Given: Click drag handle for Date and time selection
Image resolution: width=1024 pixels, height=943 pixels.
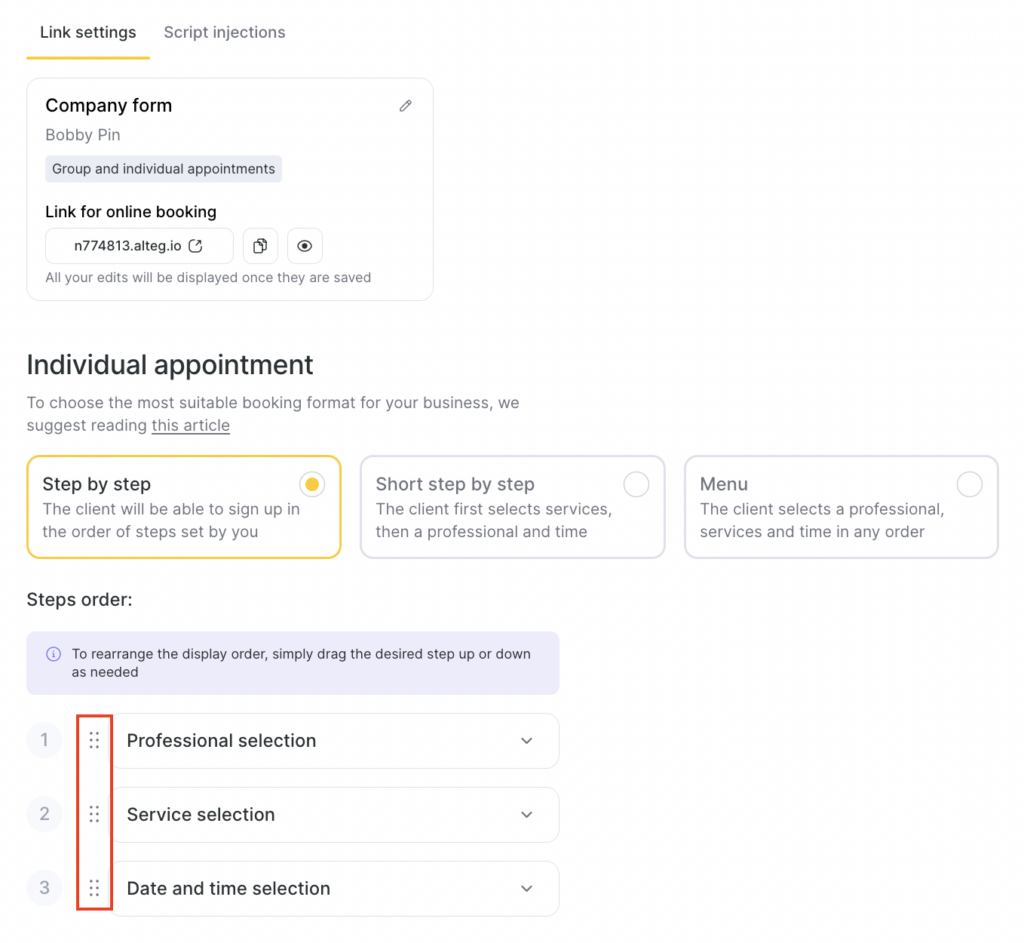Looking at the screenshot, I should pos(94,888).
